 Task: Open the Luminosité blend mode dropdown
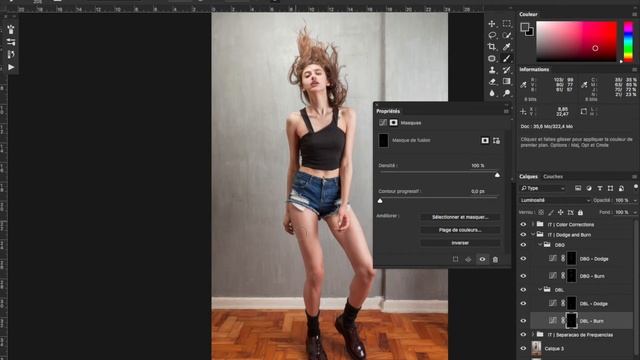[555, 200]
